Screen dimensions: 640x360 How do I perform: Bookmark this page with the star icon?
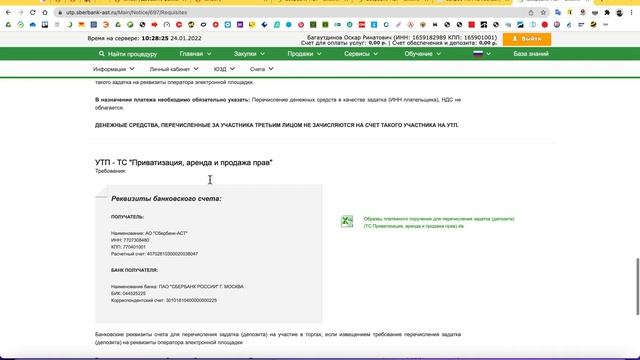(543, 13)
